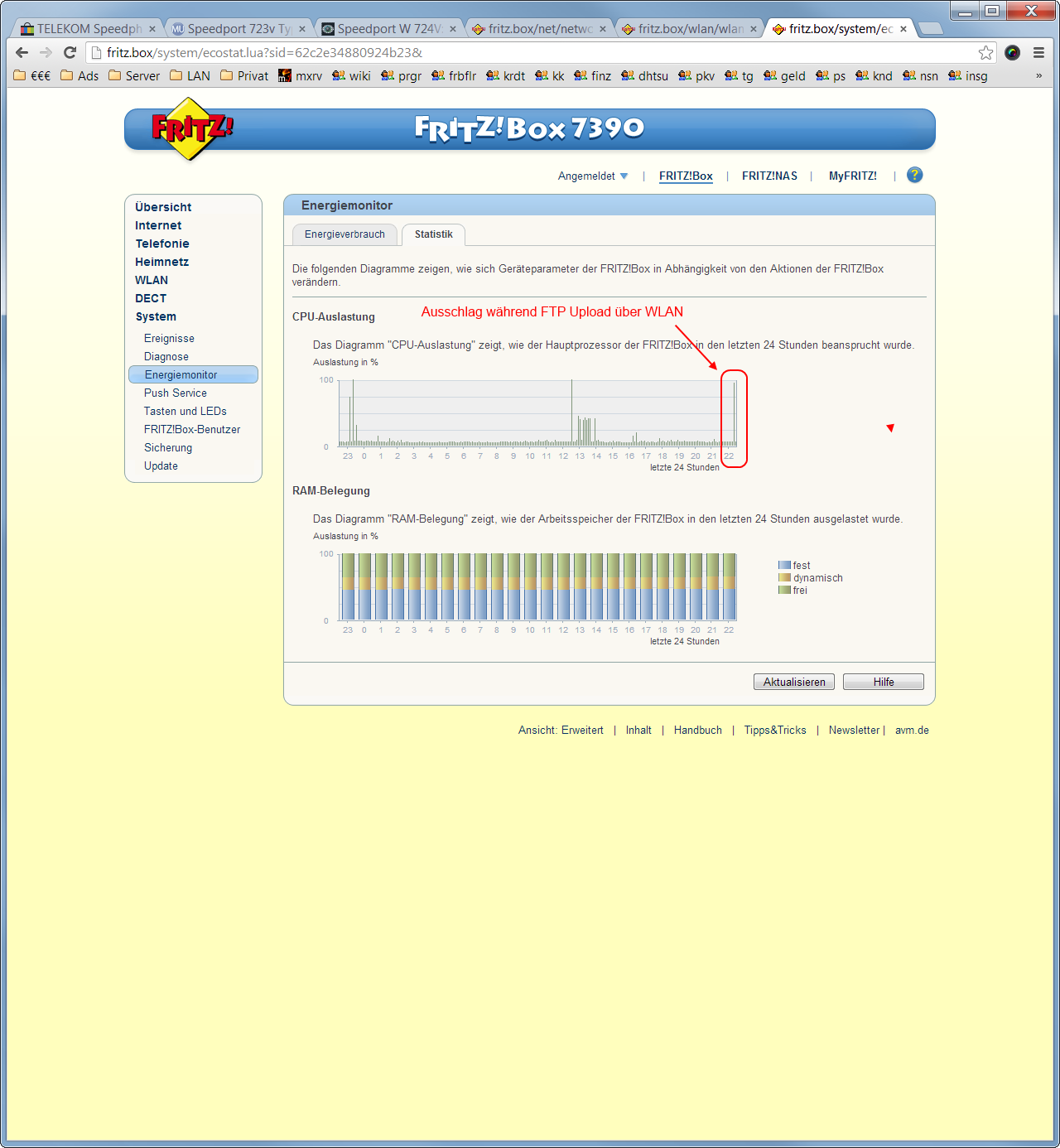The height and width of the screenshot is (1148, 1060).
Task: Open Heimnetz in sidebar
Action: (162, 262)
